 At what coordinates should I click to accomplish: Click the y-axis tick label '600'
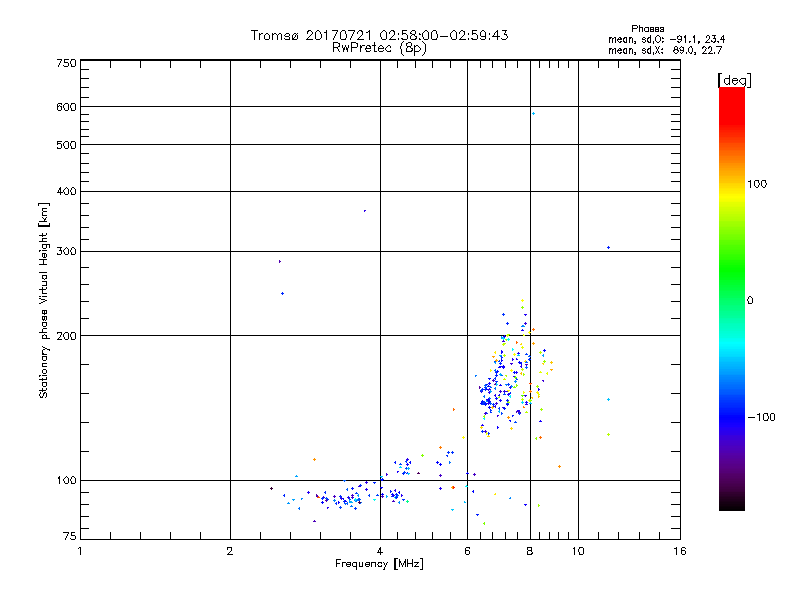click(x=66, y=107)
